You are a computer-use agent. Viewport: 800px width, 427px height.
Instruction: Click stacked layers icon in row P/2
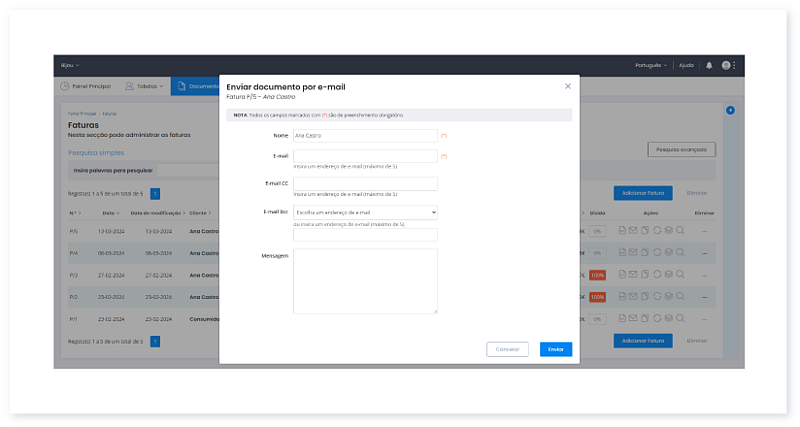tap(668, 296)
